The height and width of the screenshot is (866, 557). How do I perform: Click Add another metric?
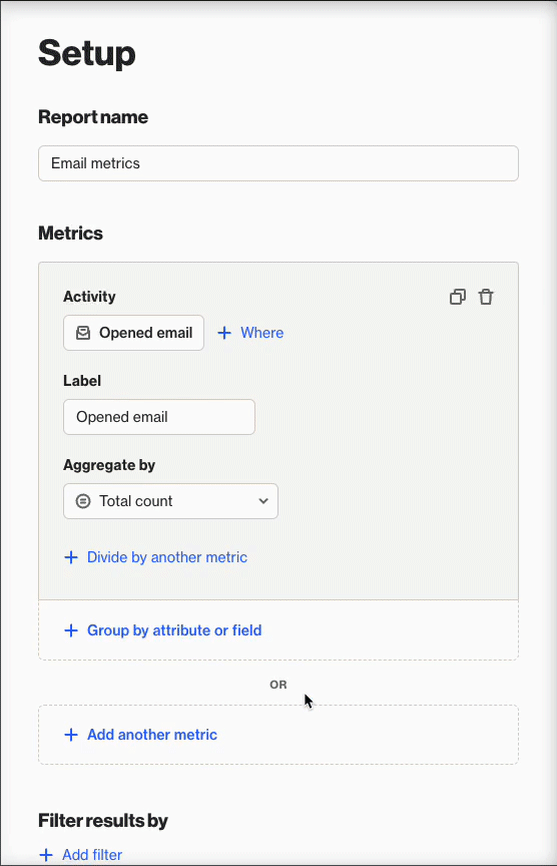click(x=141, y=735)
